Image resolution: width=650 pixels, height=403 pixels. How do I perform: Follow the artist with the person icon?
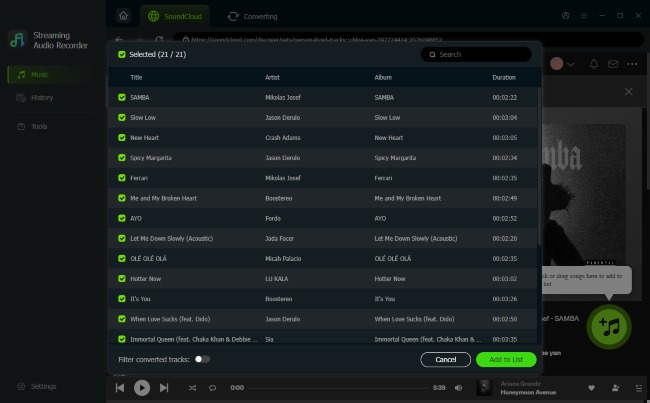point(615,388)
